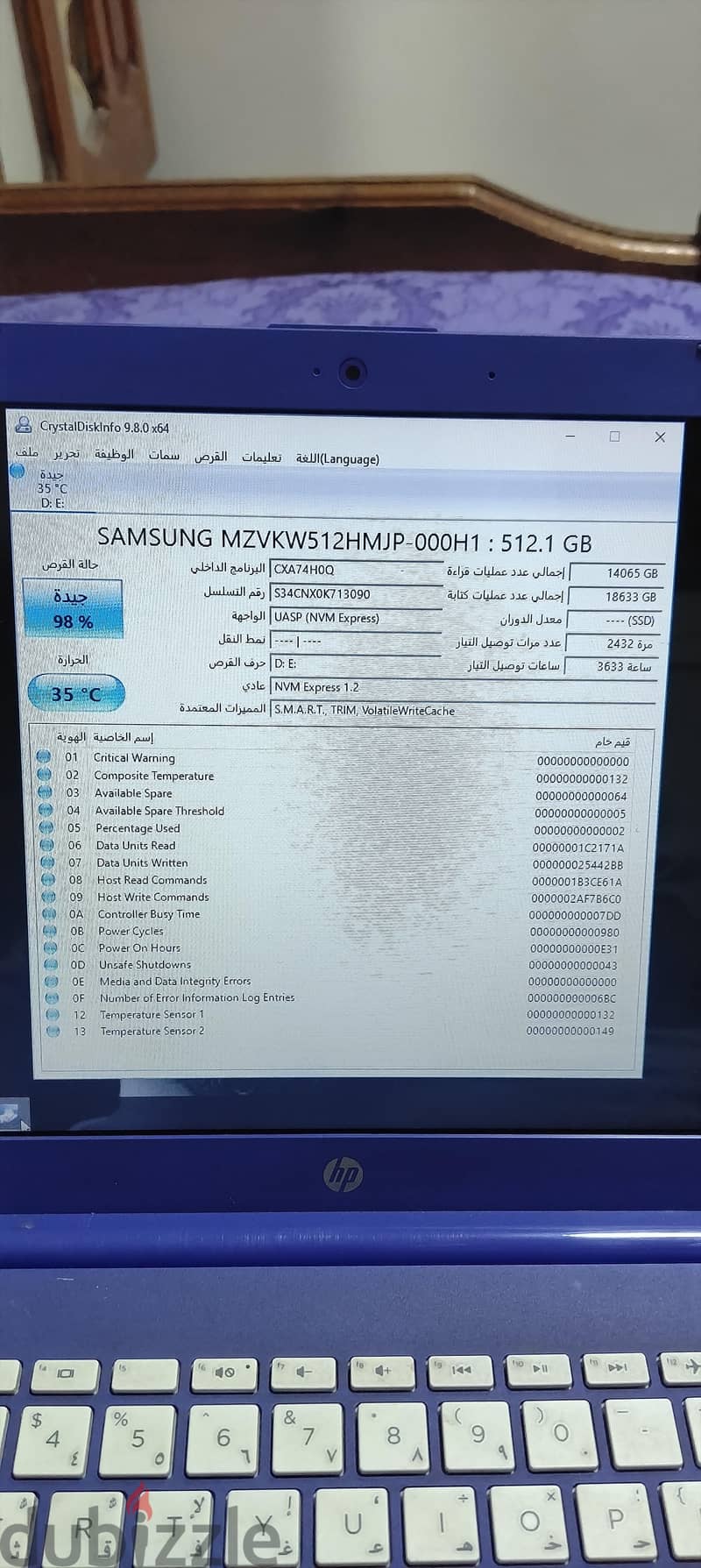Screen dimensions: 701x1568
Task: Click the interface field UASP (NVM Express)
Action: 356,617
